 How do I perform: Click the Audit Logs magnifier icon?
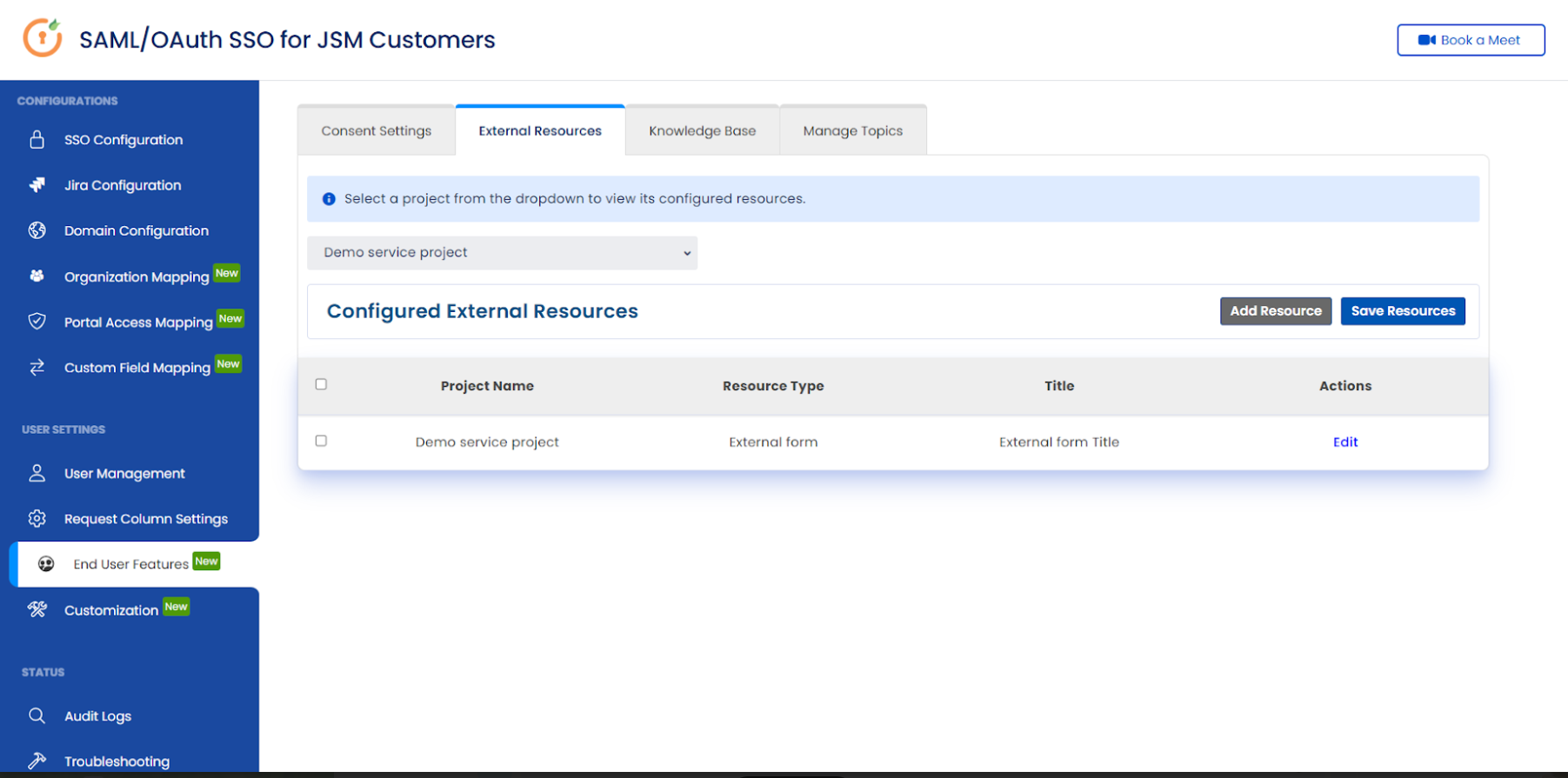click(x=37, y=715)
